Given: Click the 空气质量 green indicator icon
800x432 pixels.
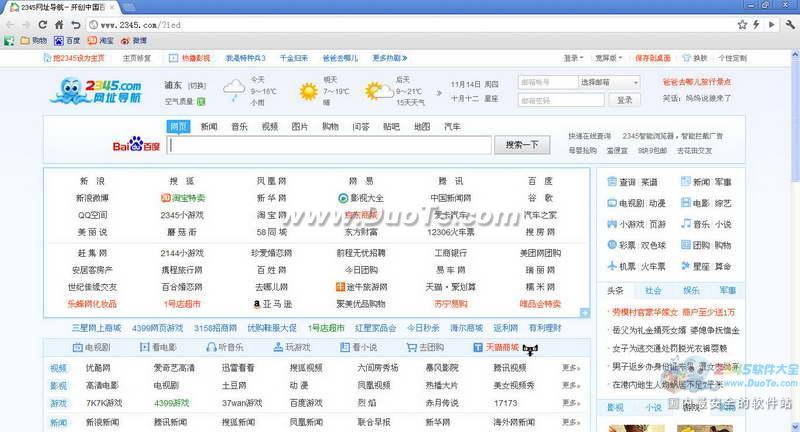Looking at the screenshot, I should (201, 101).
